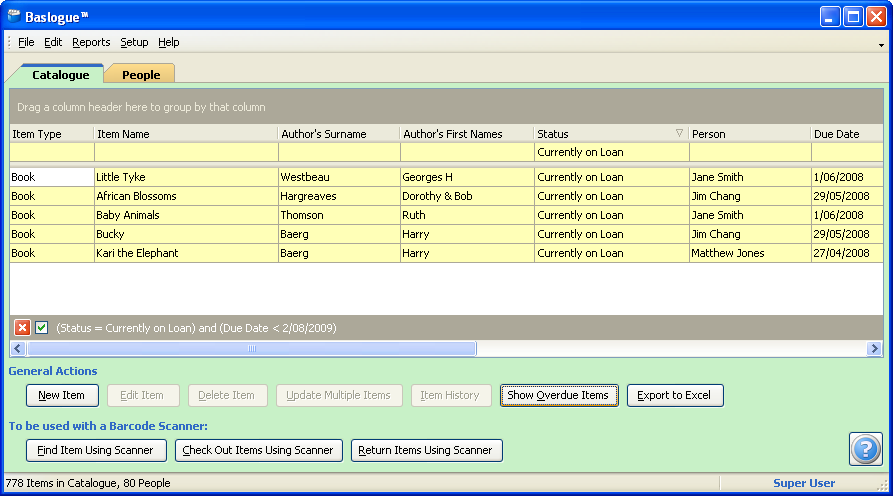Sort by the Item Name column header
This screenshot has height=496, width=893.
click(186, 134)
